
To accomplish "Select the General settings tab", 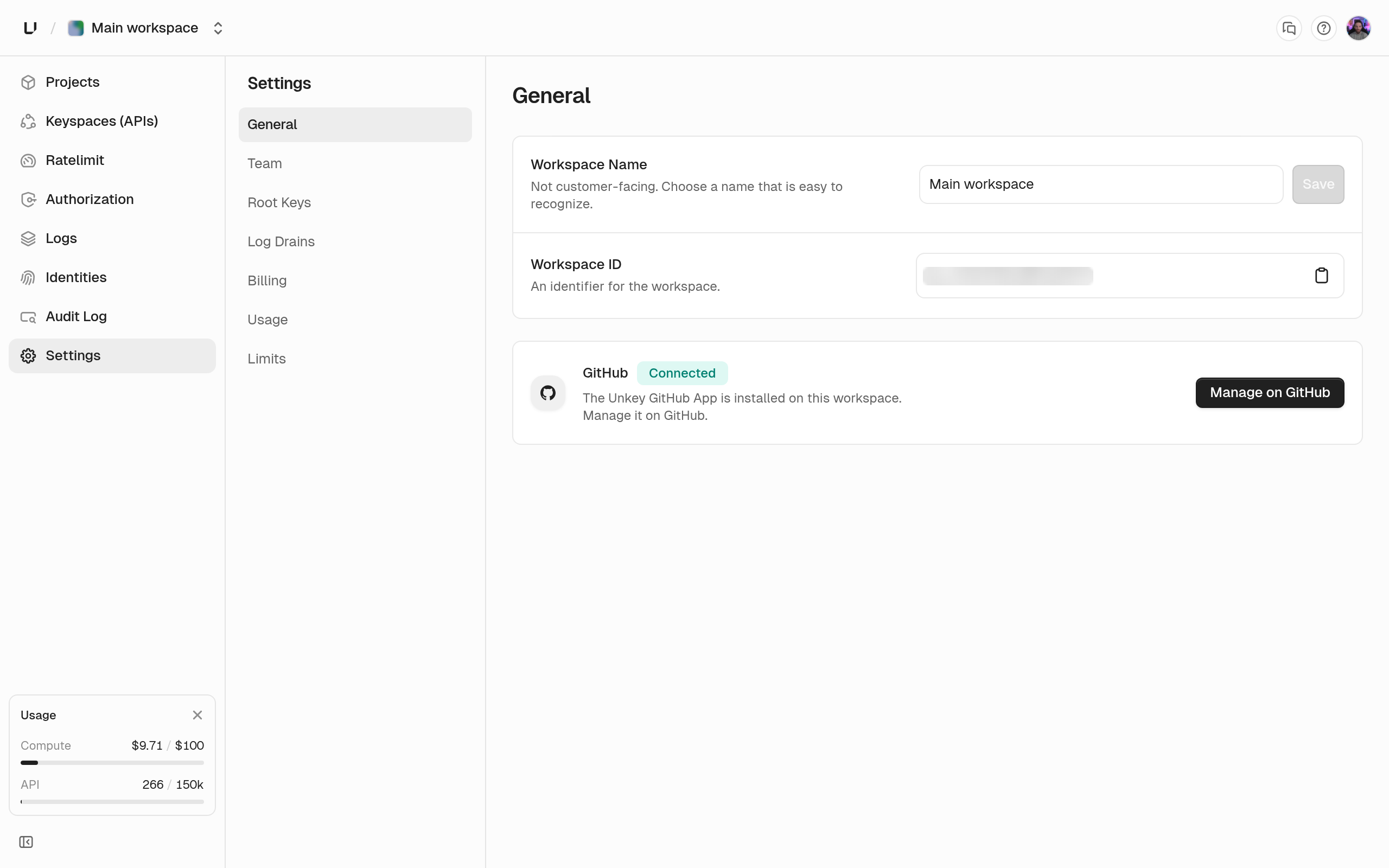I will (355, 125).
